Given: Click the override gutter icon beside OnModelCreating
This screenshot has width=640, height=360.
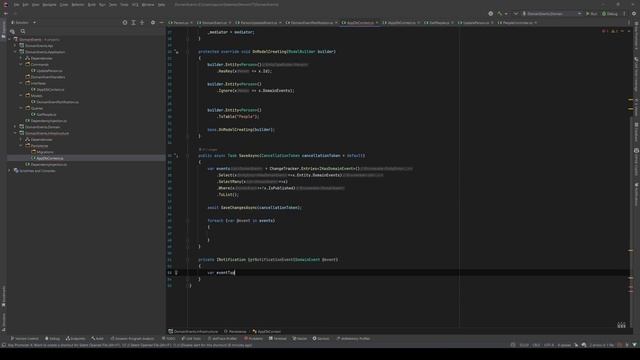Looking at the screenshot, I should pyautogui.click(x=176, y=52).
